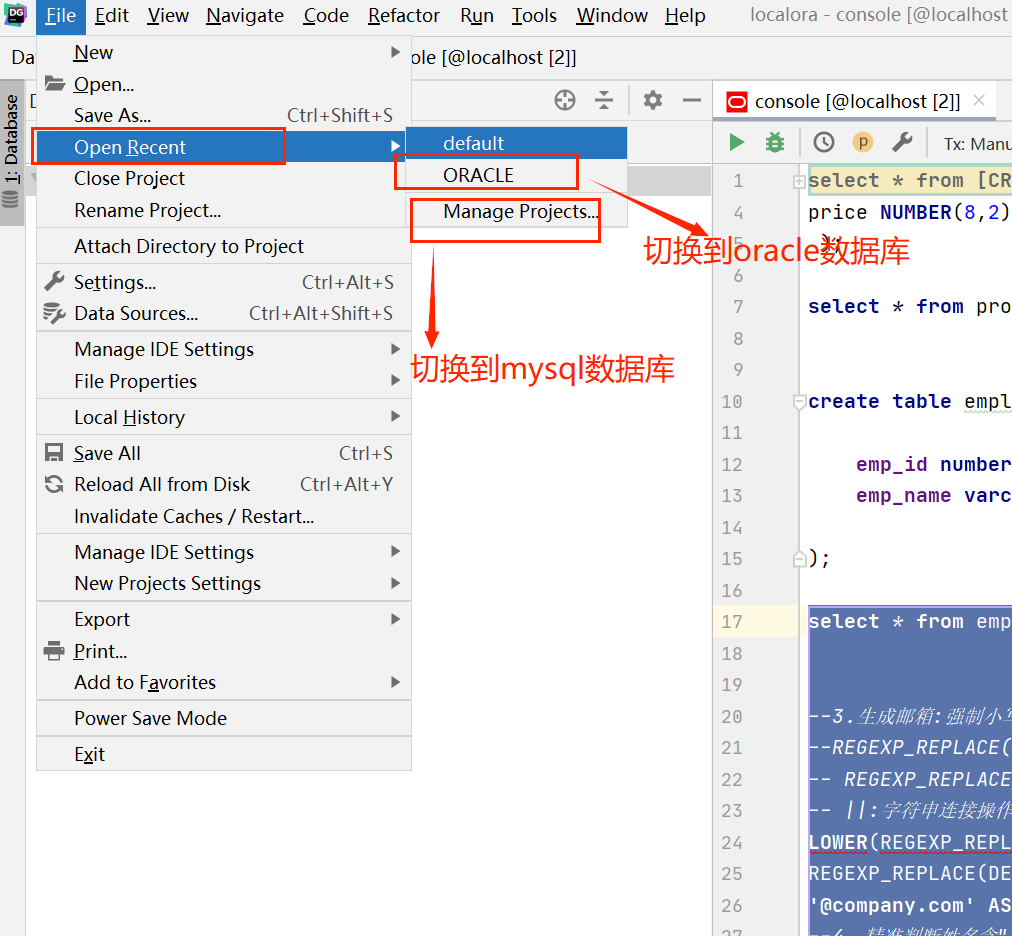Screen dimensions: 1012x936
Task: Expand File Properties submenu
Action: point(223,382)
